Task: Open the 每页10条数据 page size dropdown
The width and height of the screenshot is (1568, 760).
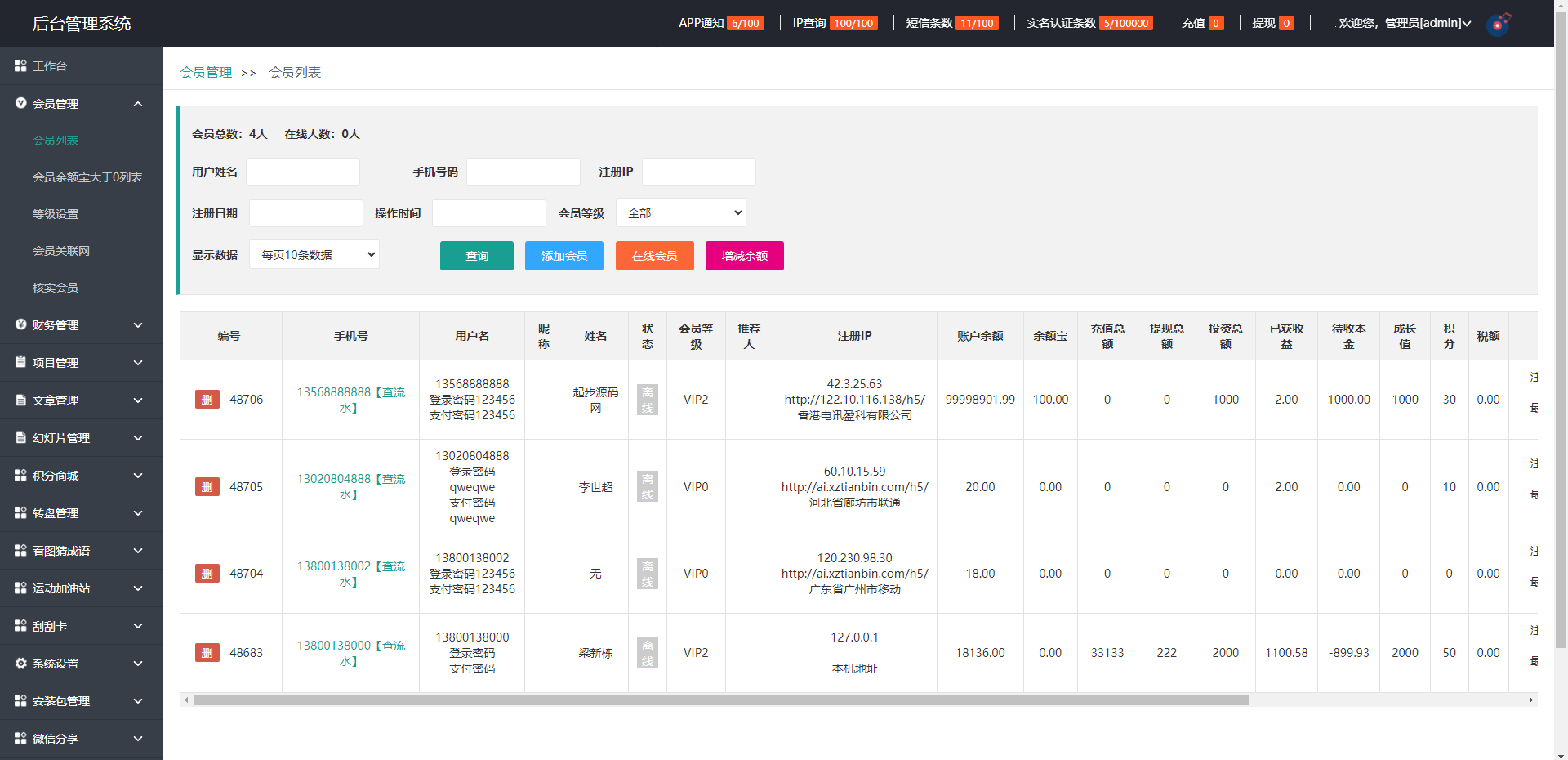Action: point(314,255)
